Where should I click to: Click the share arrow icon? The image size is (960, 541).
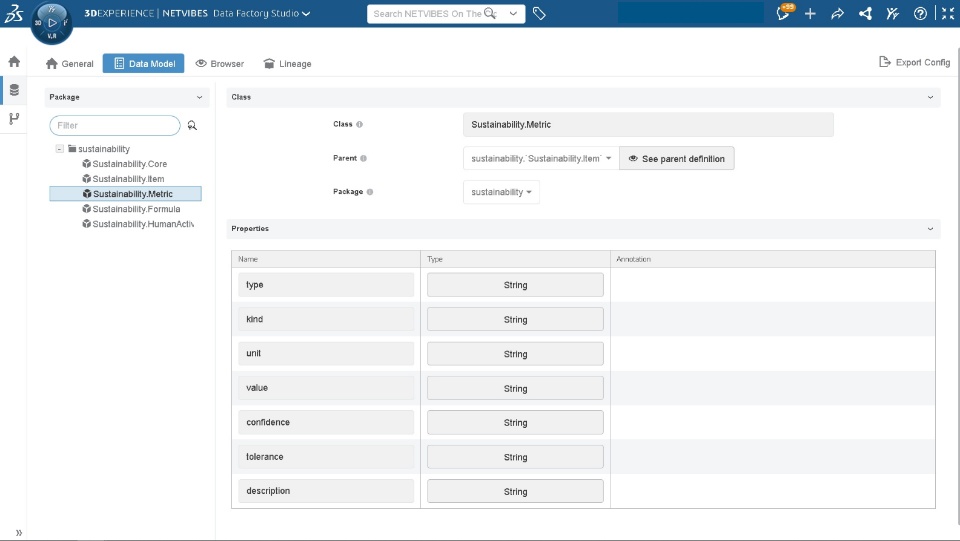(837, 13)
